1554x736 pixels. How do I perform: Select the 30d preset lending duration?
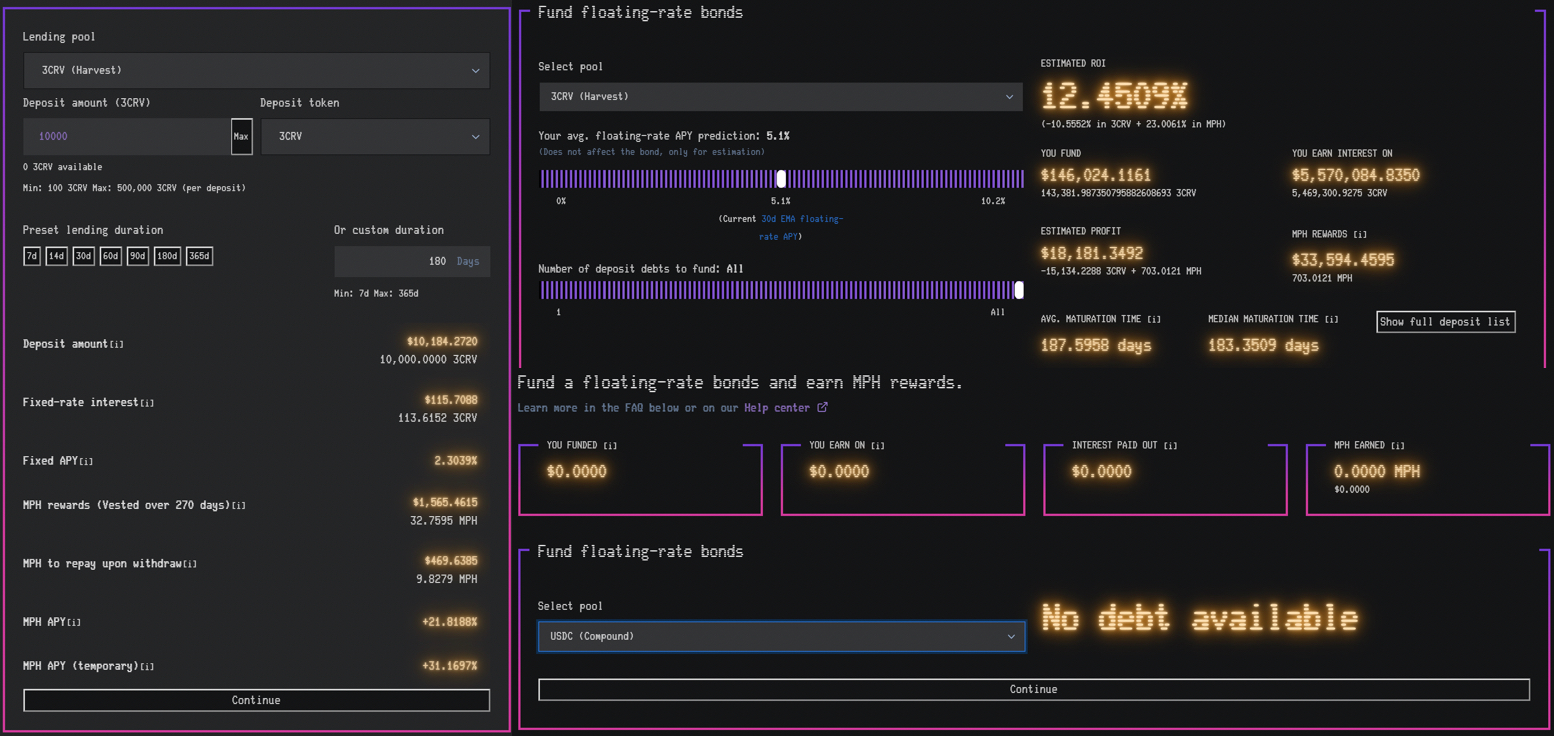84,256
